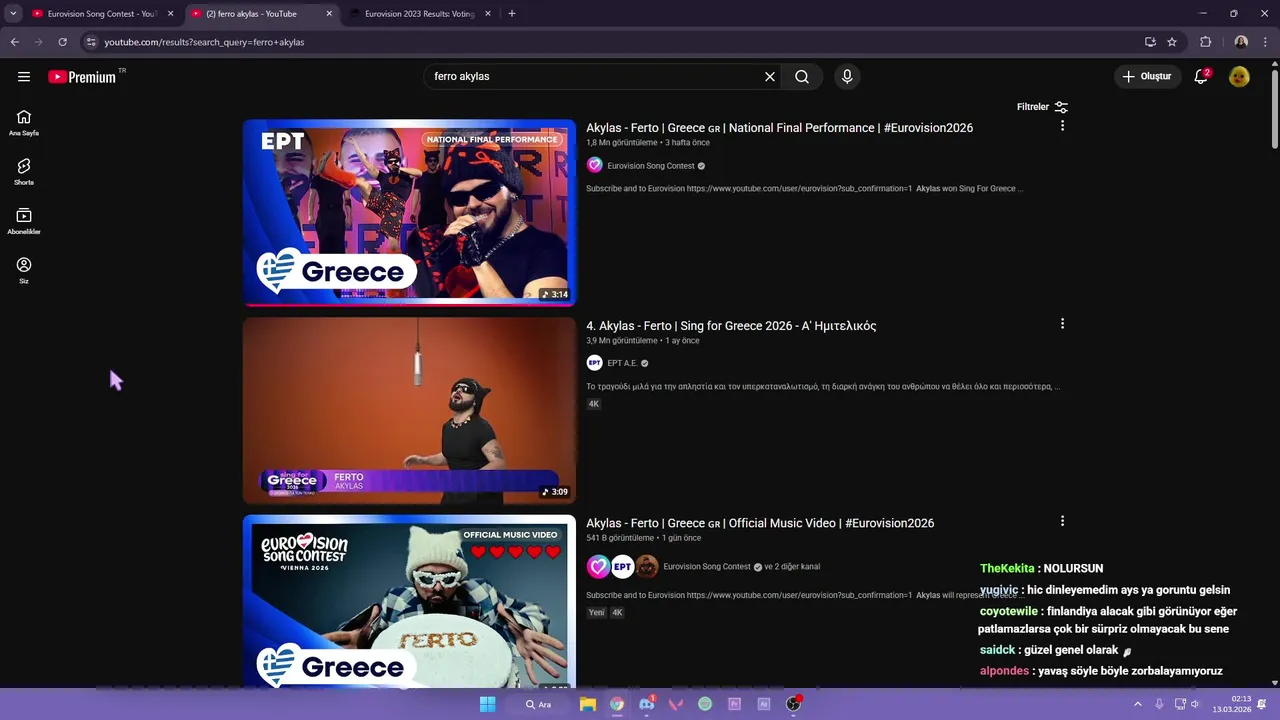Open File Explorer from the taskbar
This screenshot has height=720, width=1280.
[588, 704]
